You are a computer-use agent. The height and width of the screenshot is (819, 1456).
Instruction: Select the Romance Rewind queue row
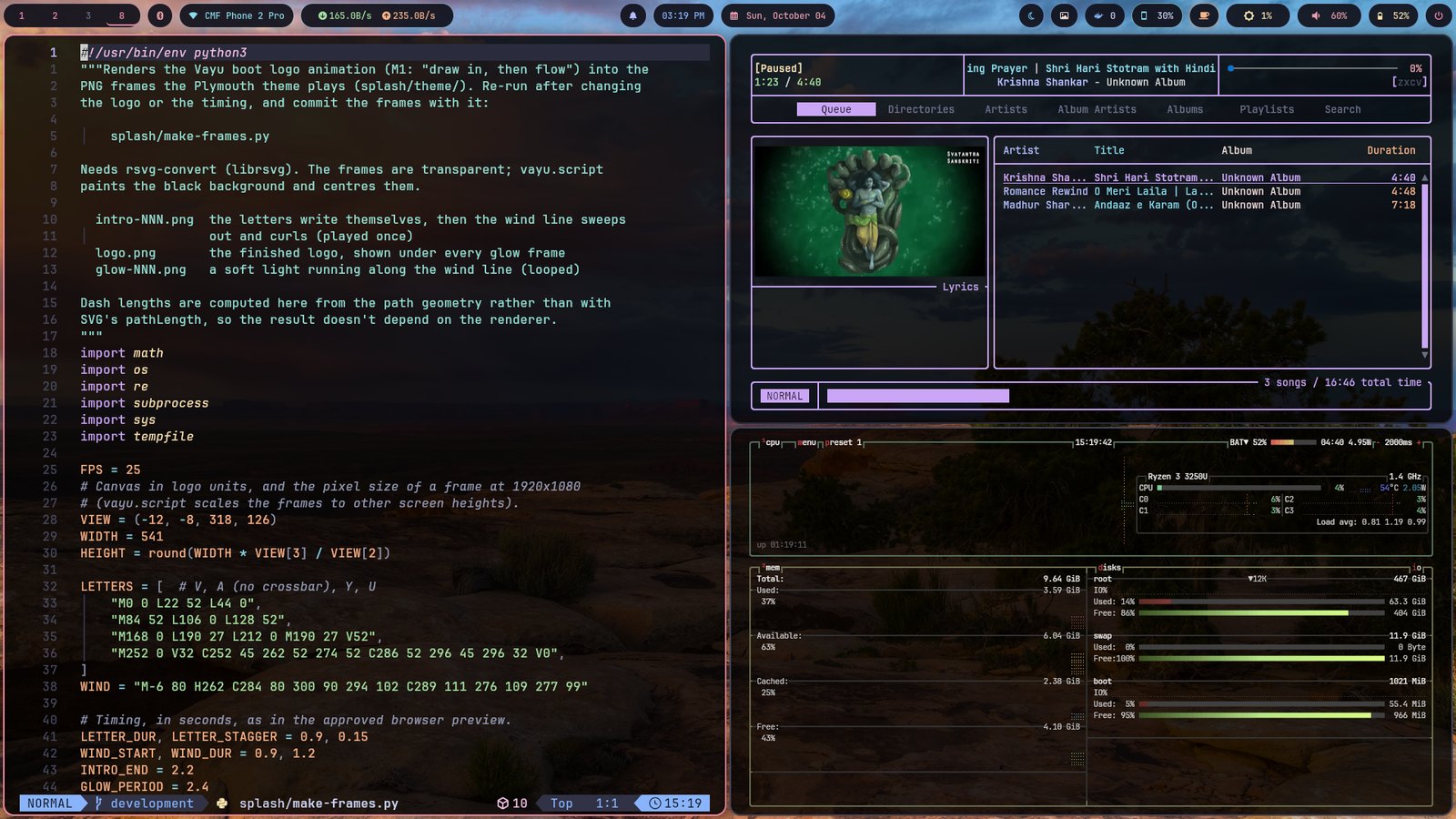1208,191
